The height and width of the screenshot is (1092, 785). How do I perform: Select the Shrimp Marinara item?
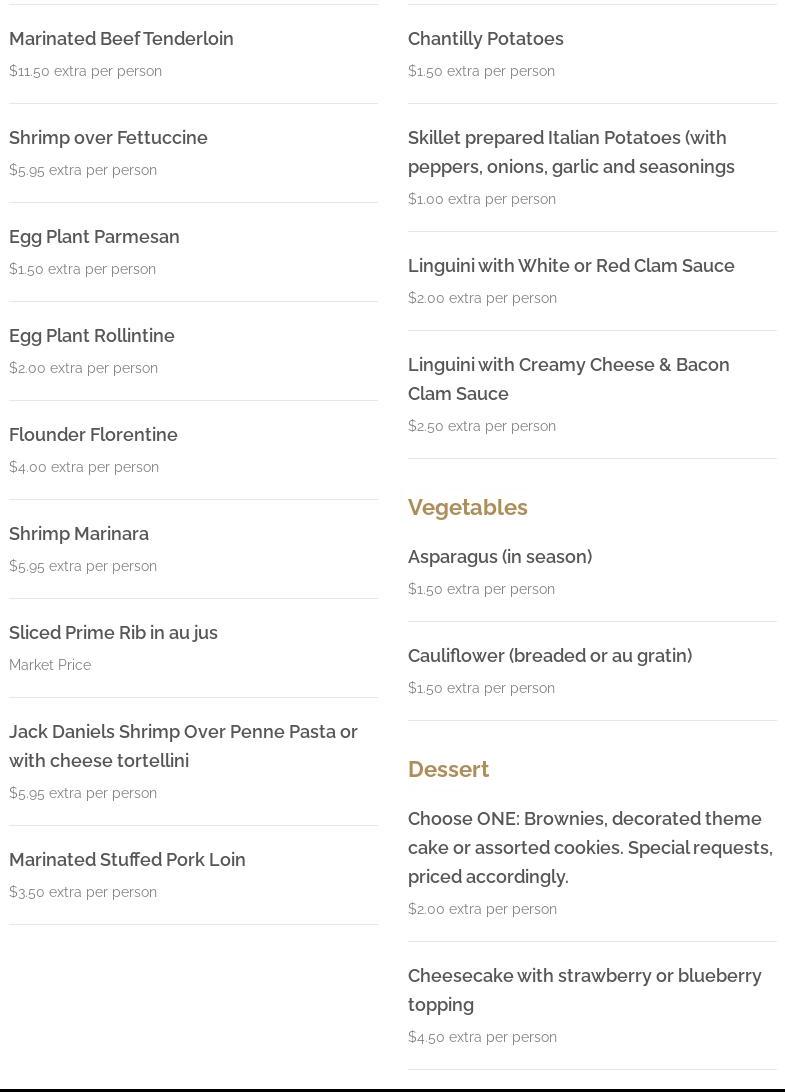click(x=79, y=533)
